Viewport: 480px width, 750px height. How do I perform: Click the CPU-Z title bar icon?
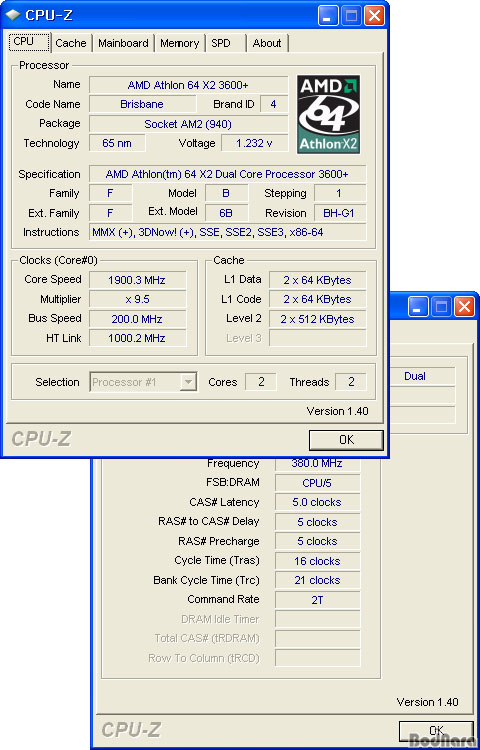tap(13, 15)
